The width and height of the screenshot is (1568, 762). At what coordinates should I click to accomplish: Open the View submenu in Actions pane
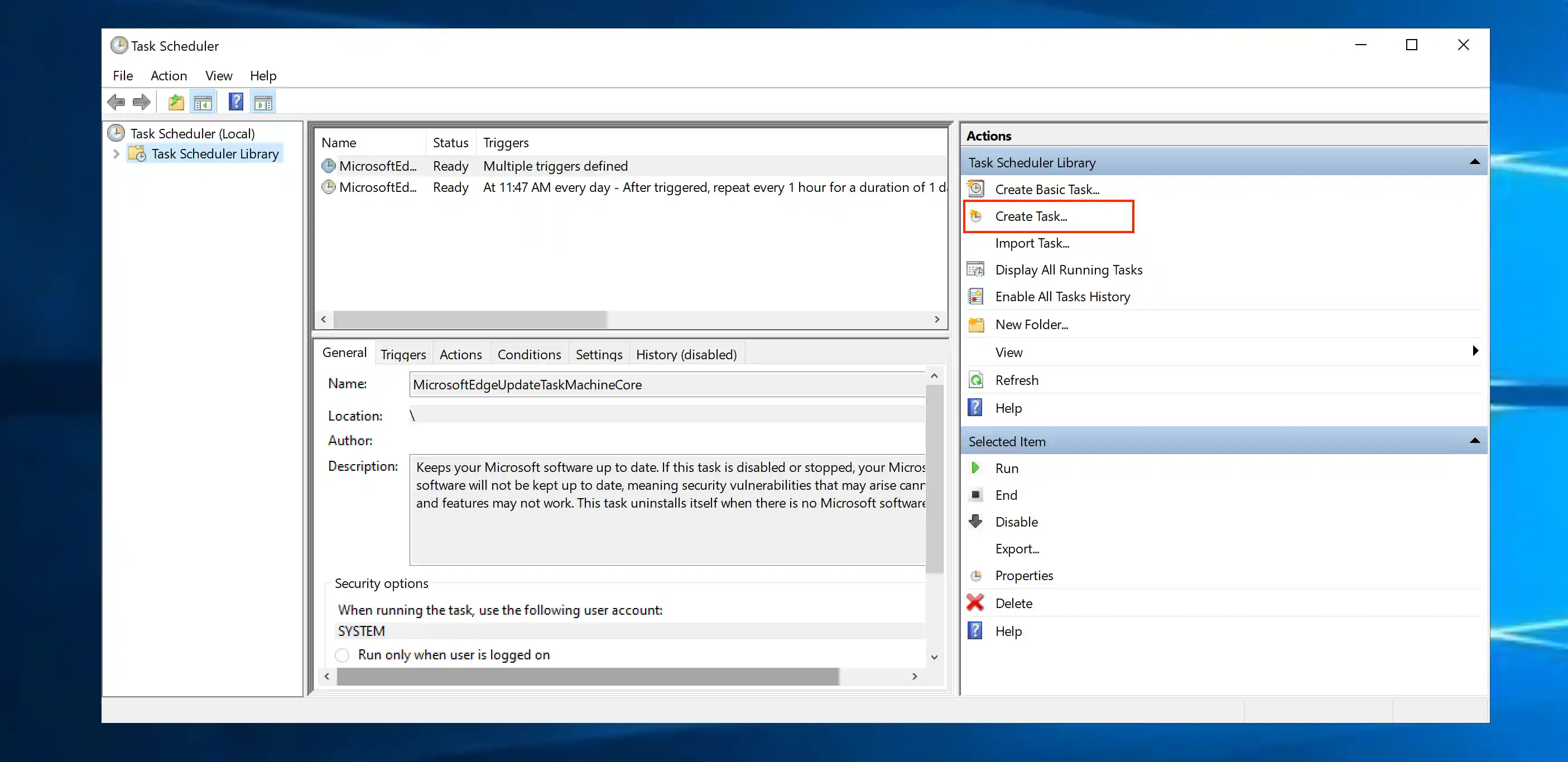(x=1009, y=352)
